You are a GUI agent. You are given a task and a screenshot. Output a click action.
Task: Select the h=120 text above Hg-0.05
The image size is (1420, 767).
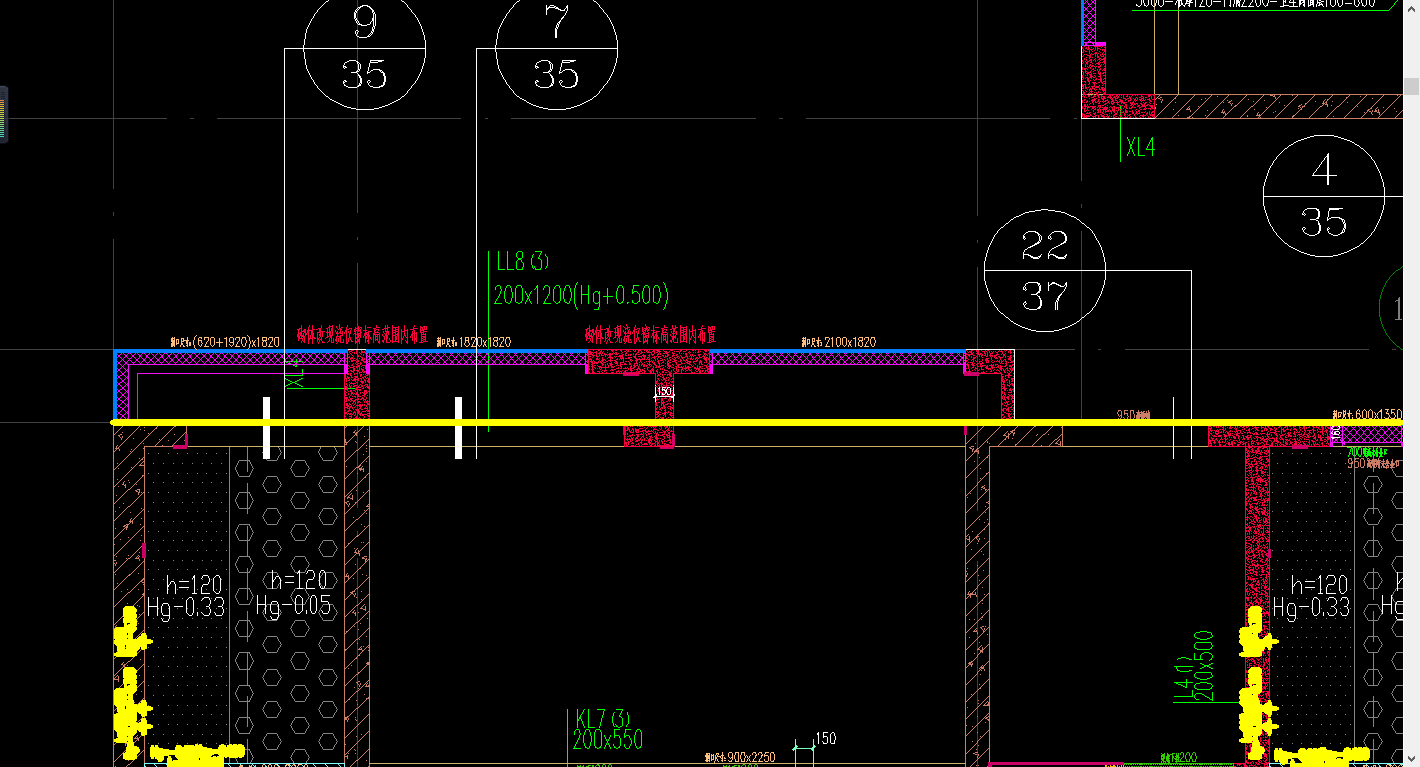pos(299,581)
